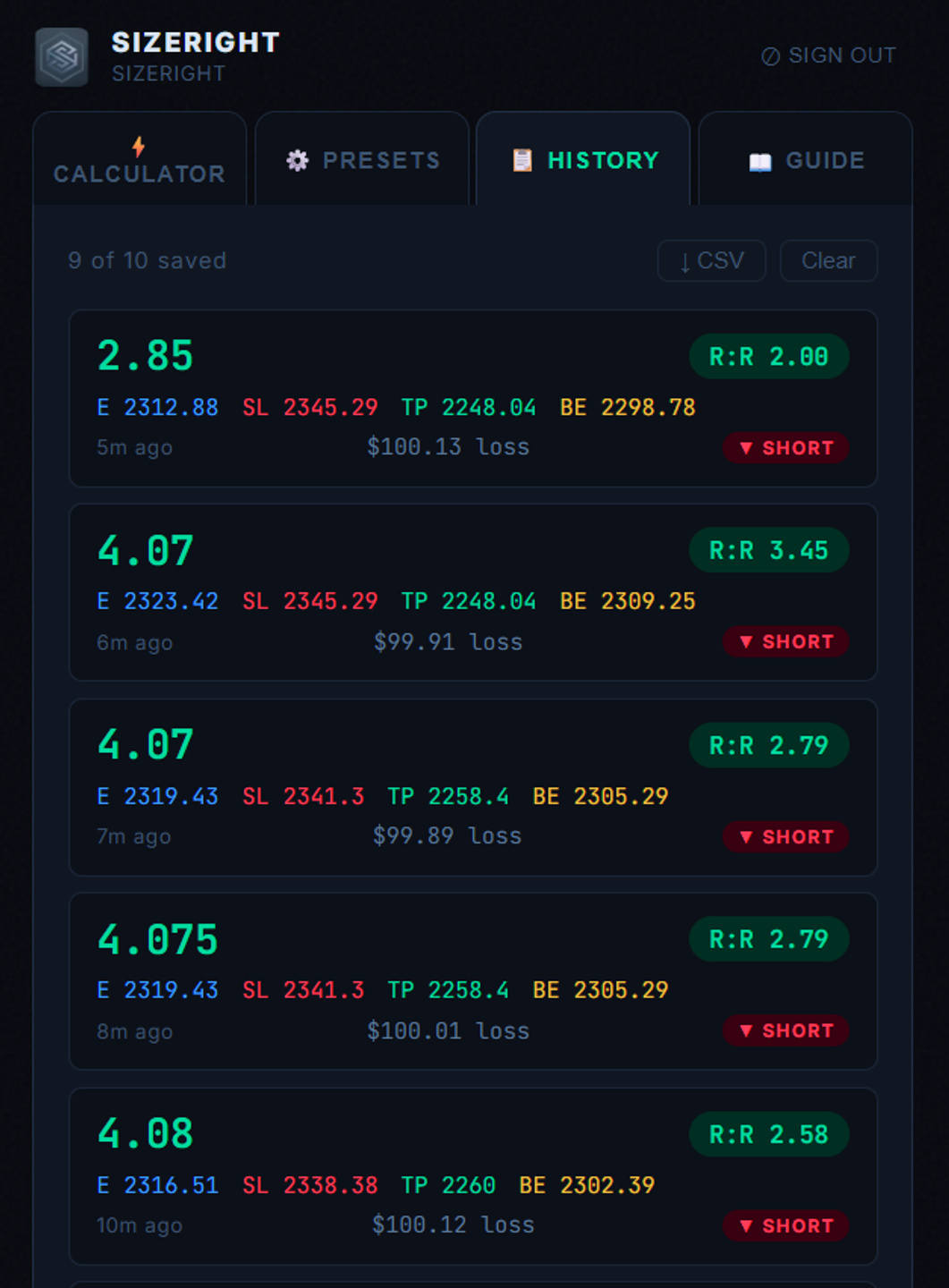Click entry price E 2316.51
949x1288 pixels.
coord(157,1185)
